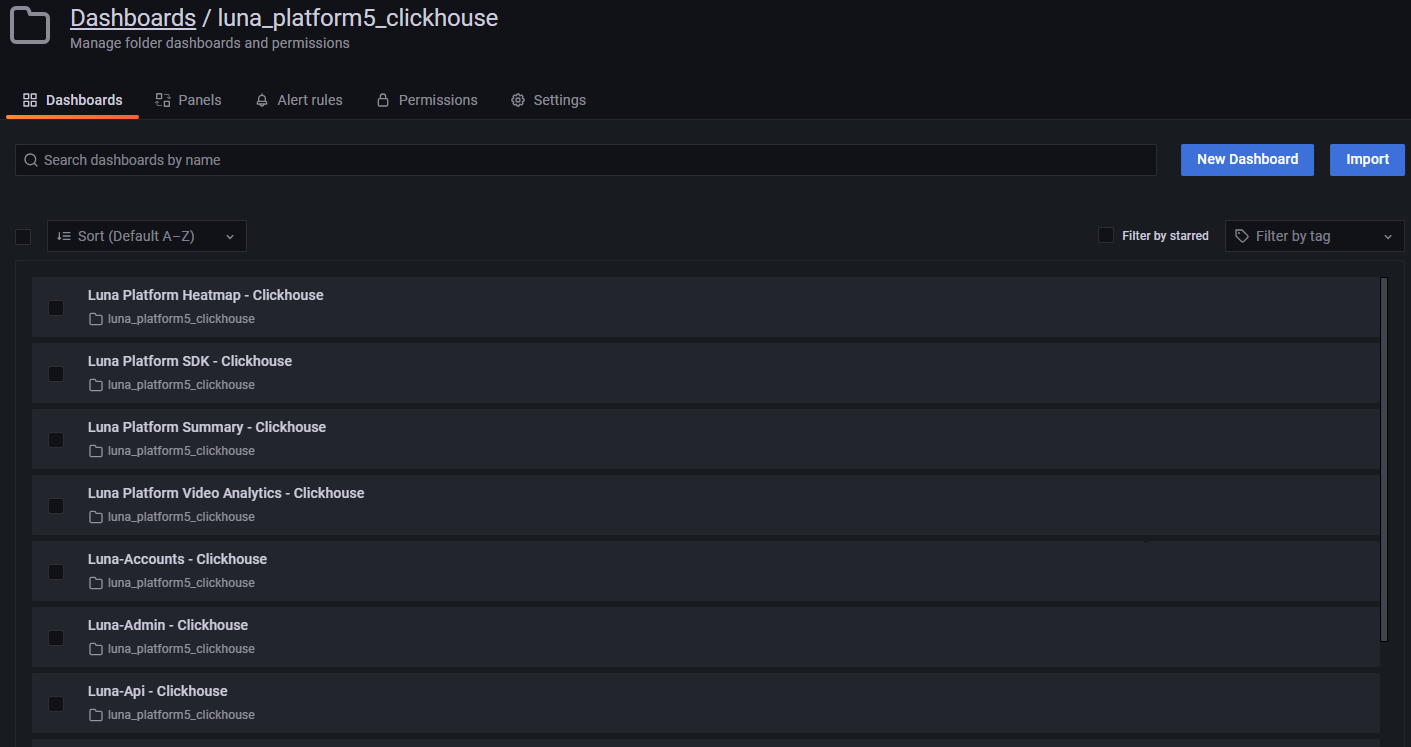Check the Luna Platform SDK - Clickhouse checkbox
This screenshot has height=747, width=1411.
click(56, 373)
